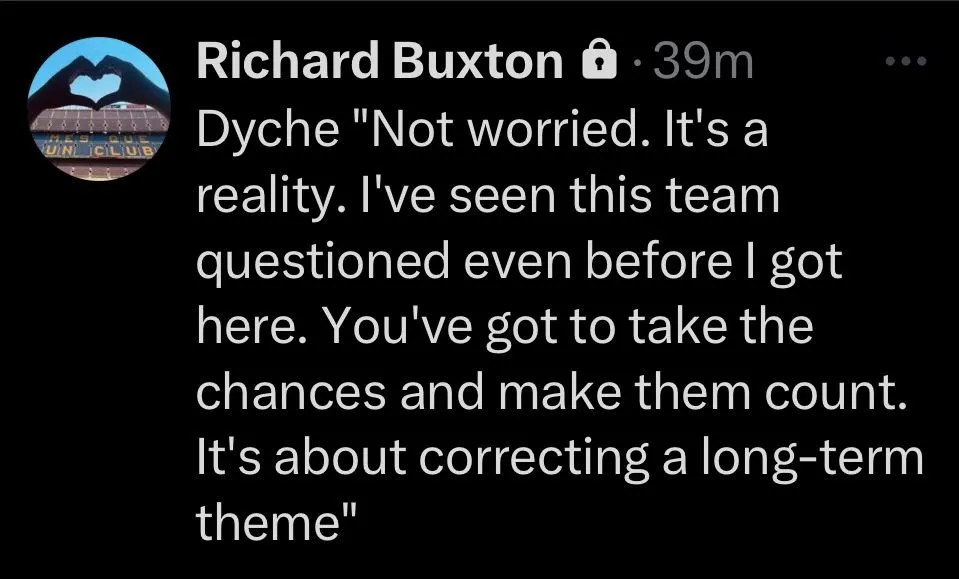This screenshot has height=579, width=959.
Task: Click the line 'chances and make them count.'
Action: point(552,392)
